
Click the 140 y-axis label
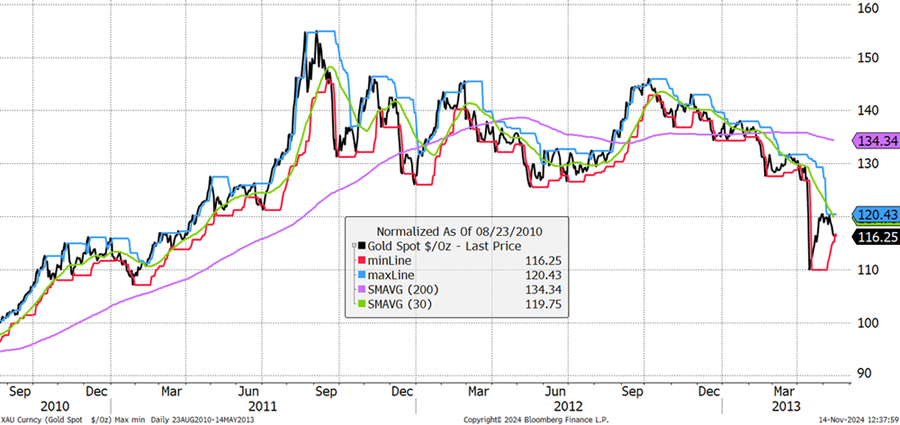click(x=870, y=111)
